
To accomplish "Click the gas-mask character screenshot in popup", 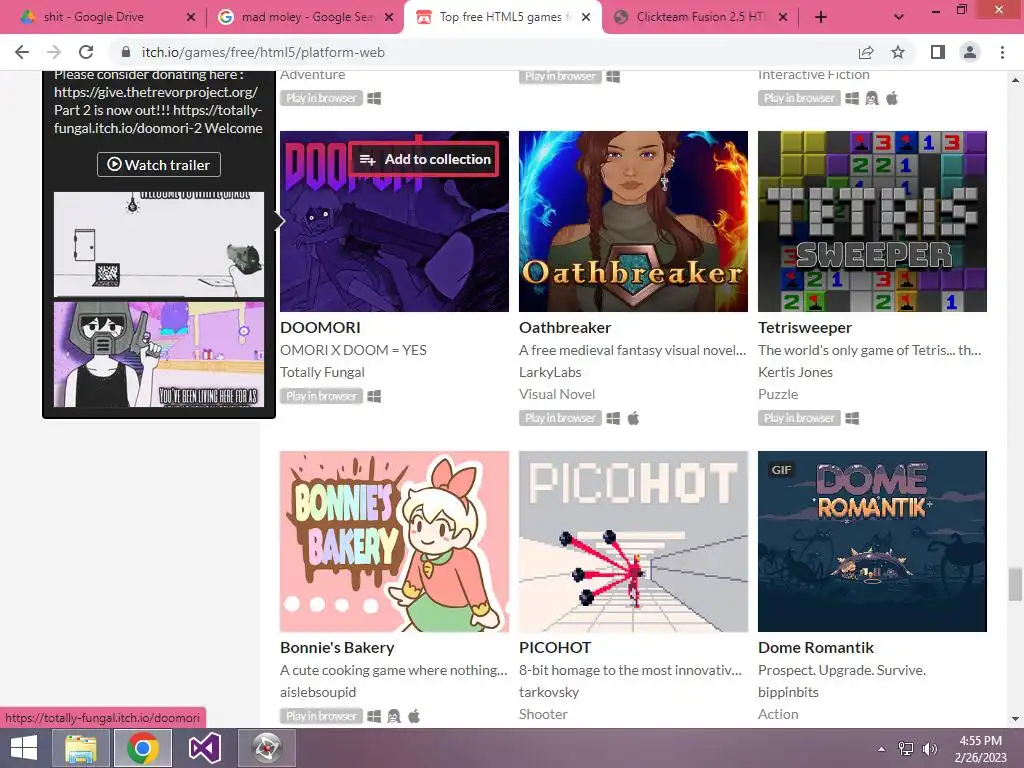I will tap(159, 354).
